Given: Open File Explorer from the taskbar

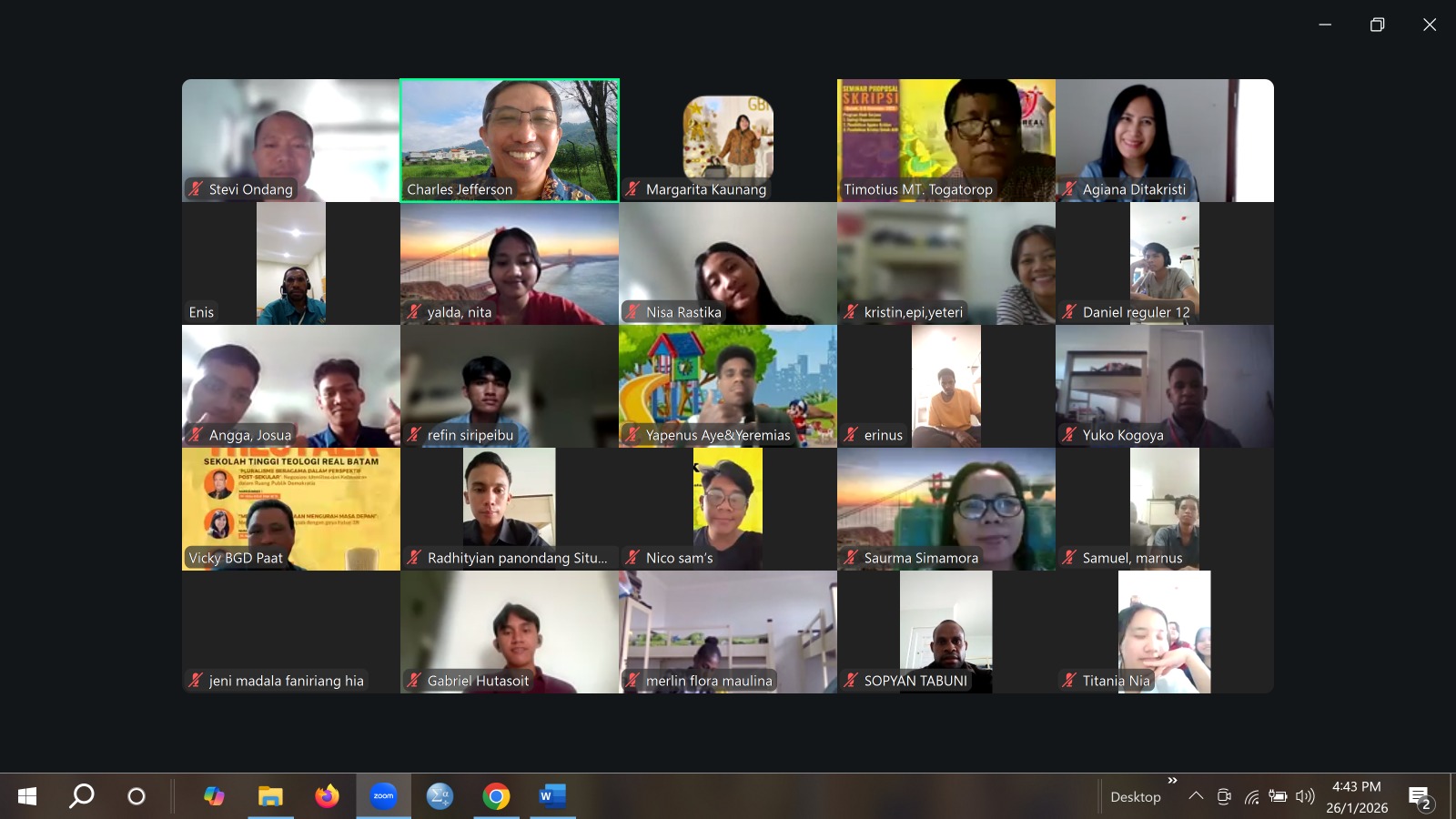Looking at the screenshot, I should point(270,796).
